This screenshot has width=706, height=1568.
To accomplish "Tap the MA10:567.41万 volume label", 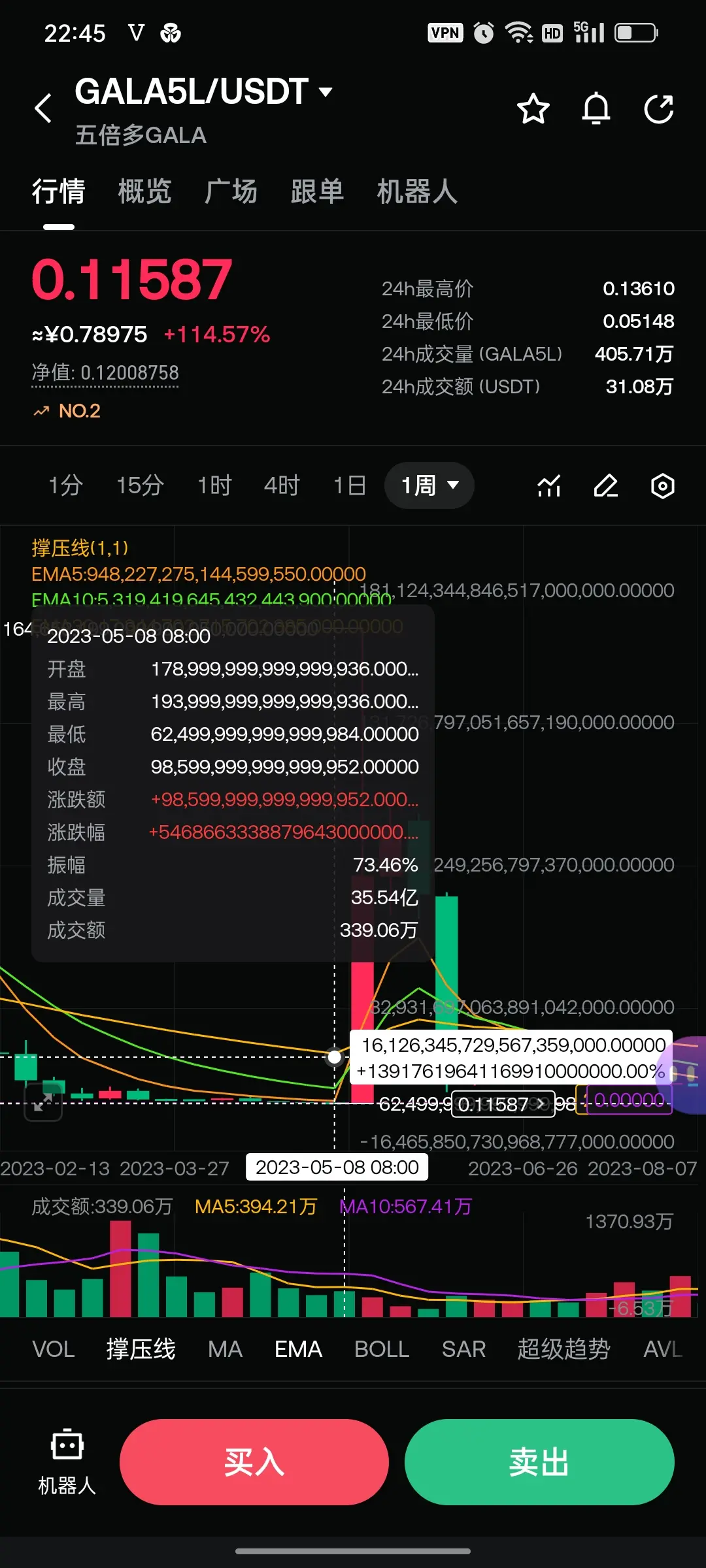I will click(406, 1207).
